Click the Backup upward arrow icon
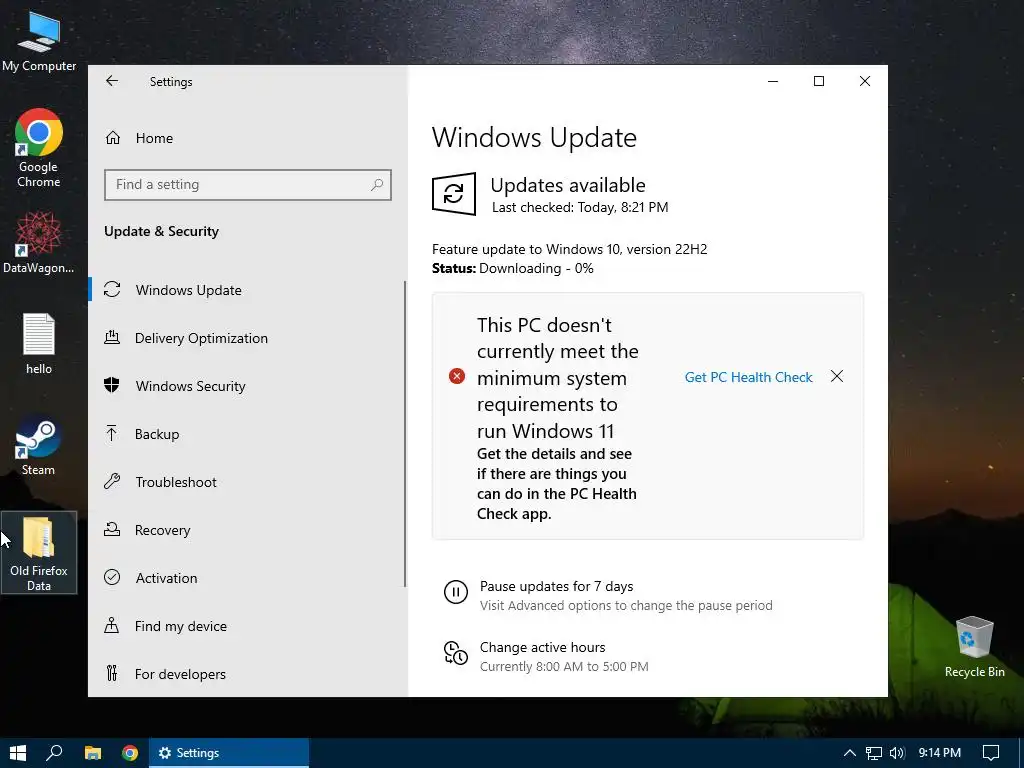This screenshot has width=1024, height=768. click(112, 433)
